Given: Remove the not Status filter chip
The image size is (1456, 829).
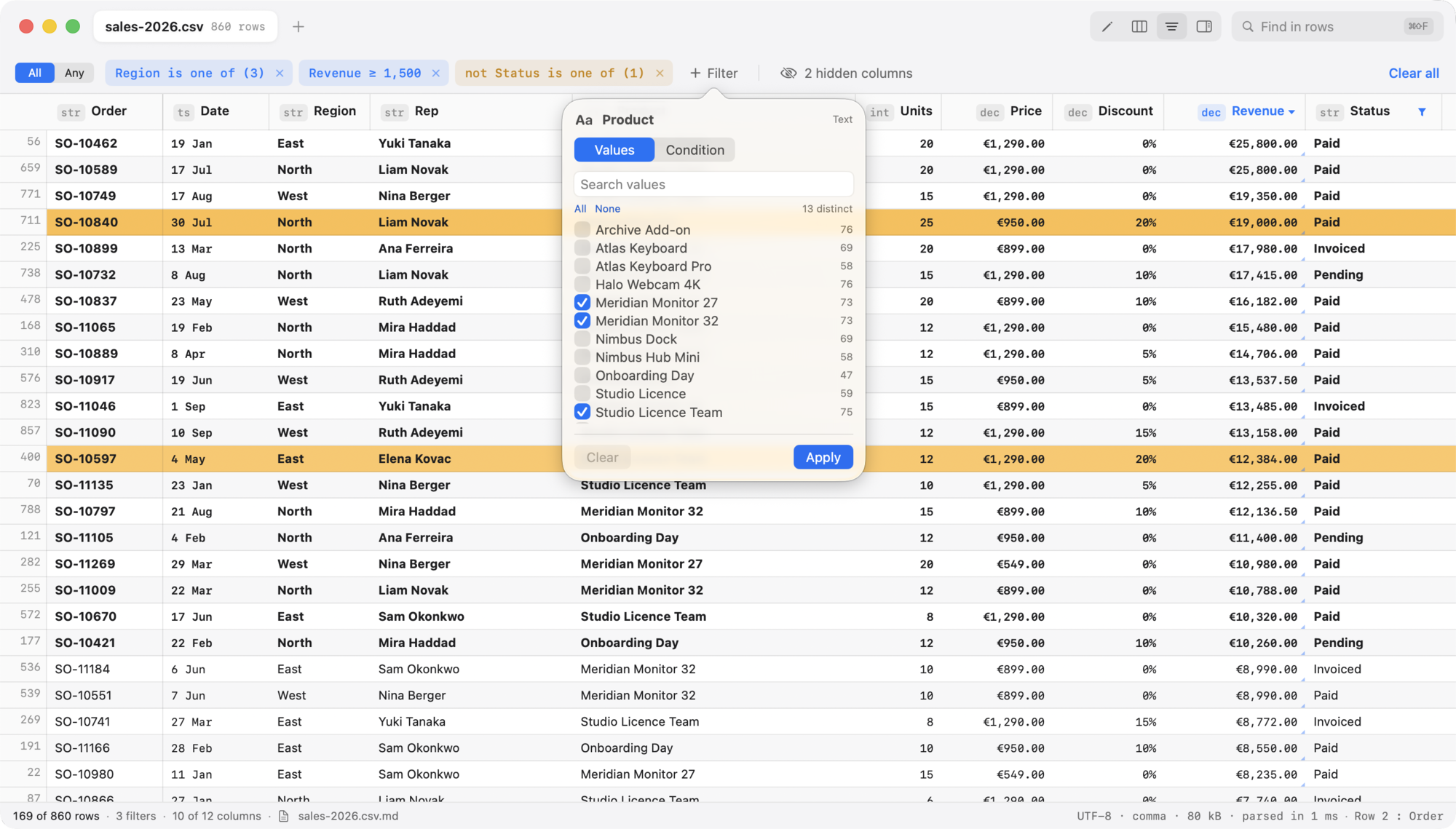Looking at the screenshot, I should click(660, 73).
